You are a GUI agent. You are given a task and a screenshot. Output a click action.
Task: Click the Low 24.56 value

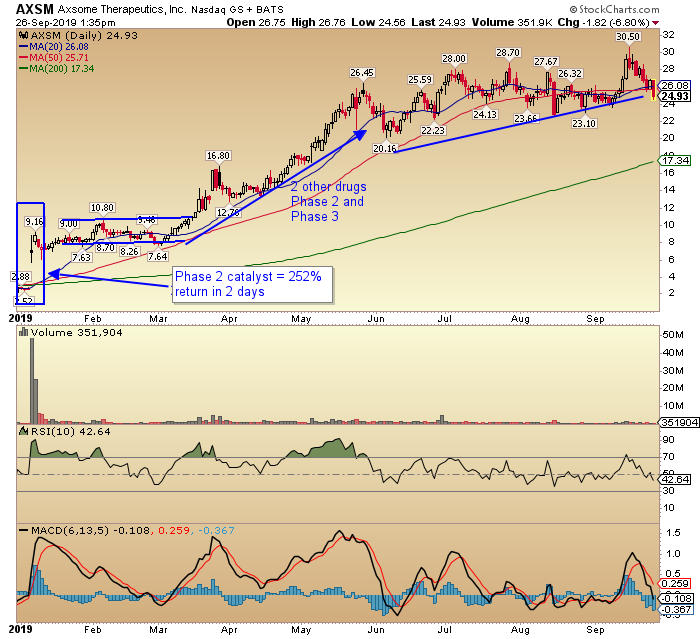pyautogui.click(x=379, y=22)
